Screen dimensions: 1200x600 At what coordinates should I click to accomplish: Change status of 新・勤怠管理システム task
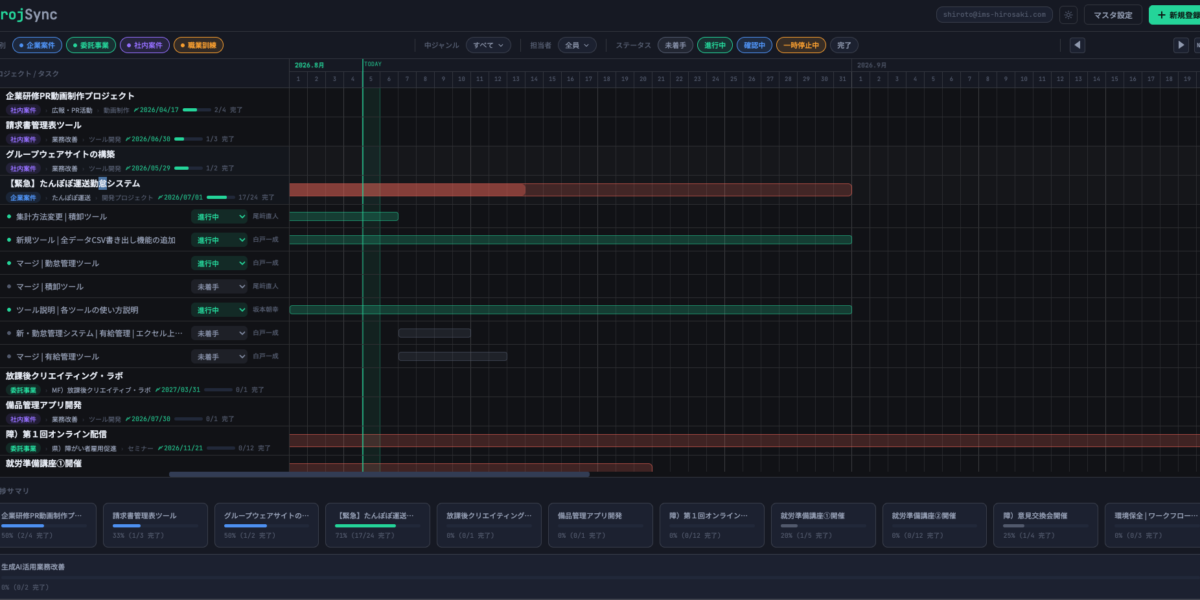click(219, 333)
